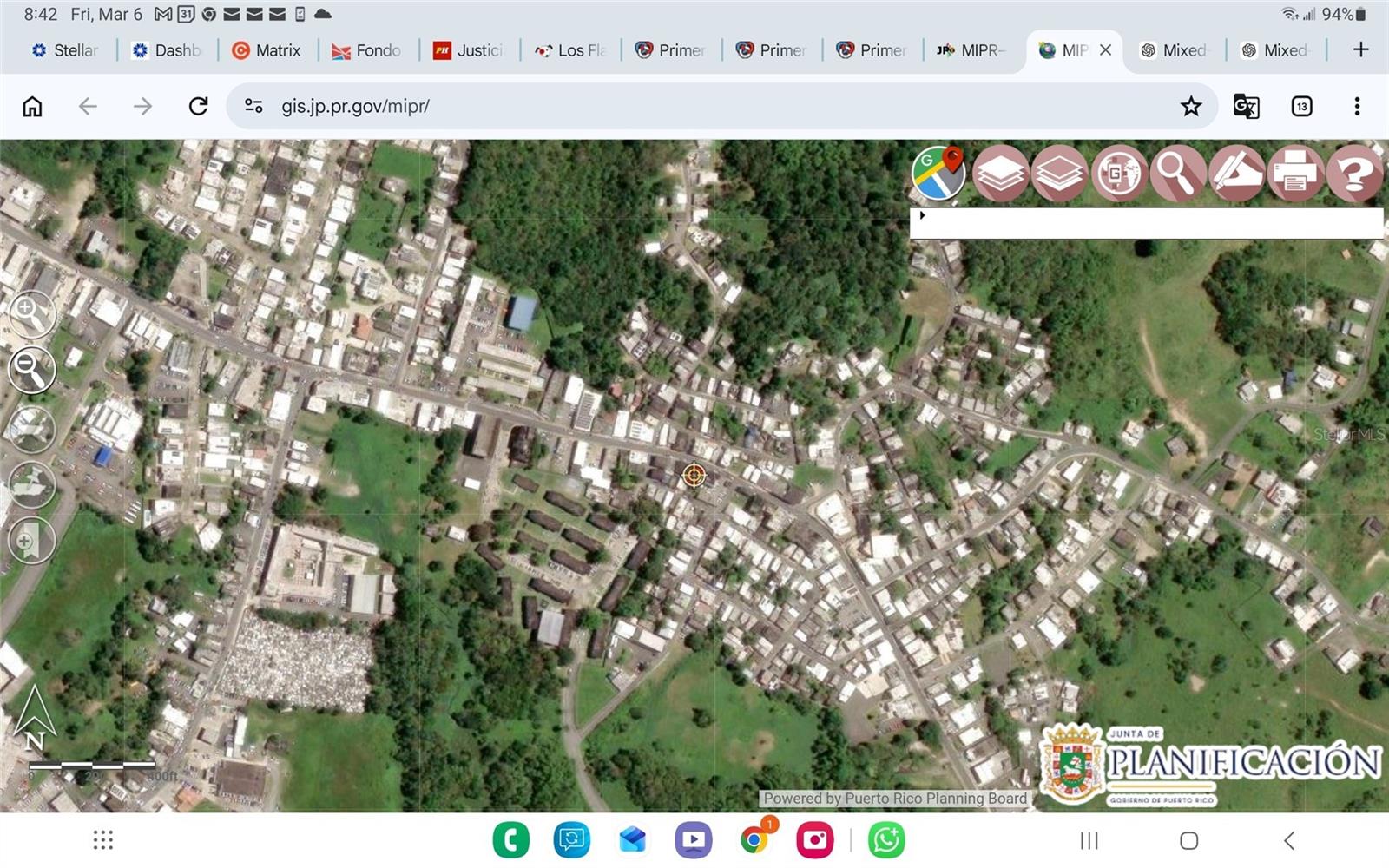
Task: Click the printer icon to print map
Action: [1295, 174]
